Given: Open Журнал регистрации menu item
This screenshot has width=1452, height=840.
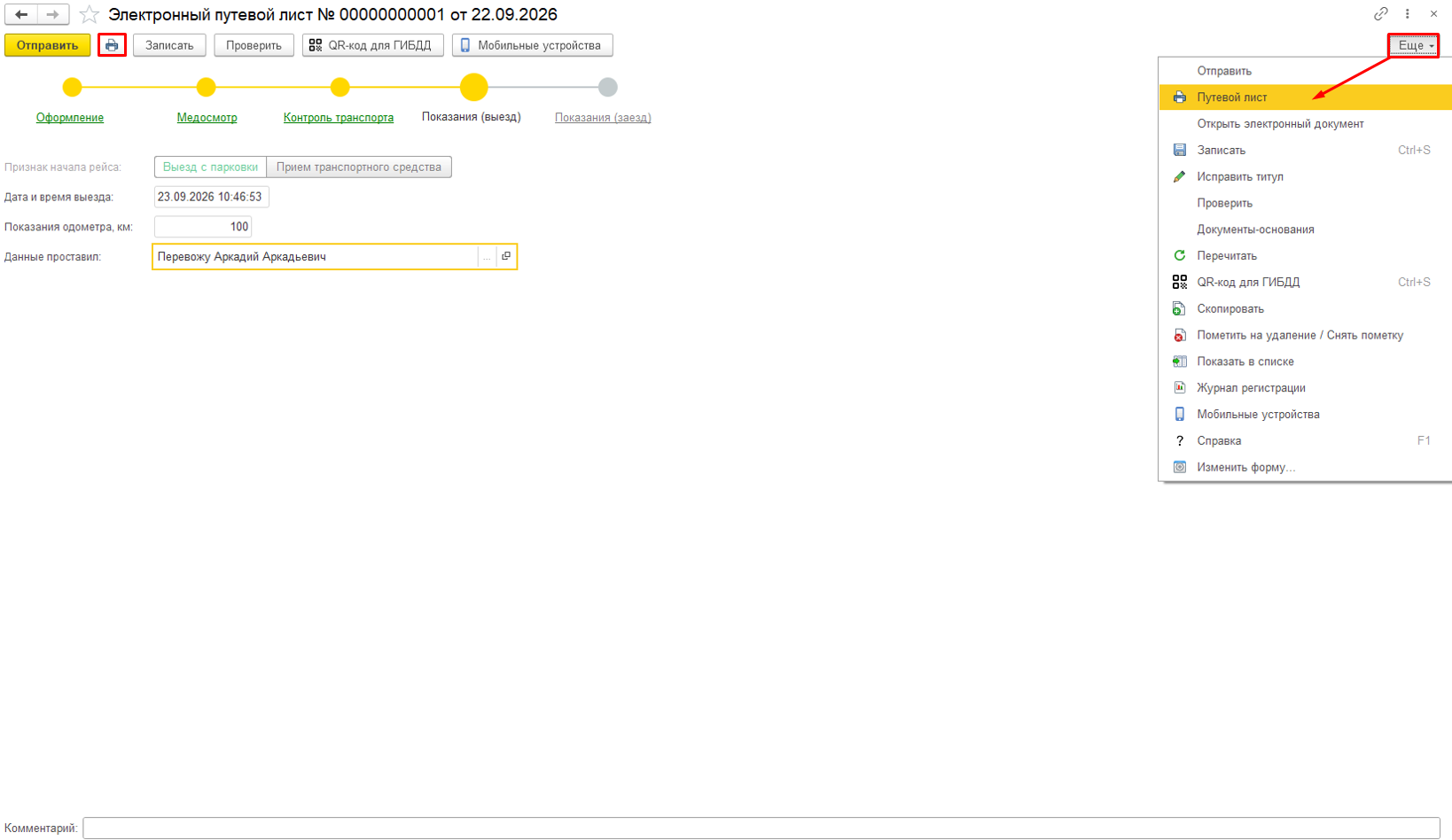Looking at the screenshot, I should point(1305,388).
